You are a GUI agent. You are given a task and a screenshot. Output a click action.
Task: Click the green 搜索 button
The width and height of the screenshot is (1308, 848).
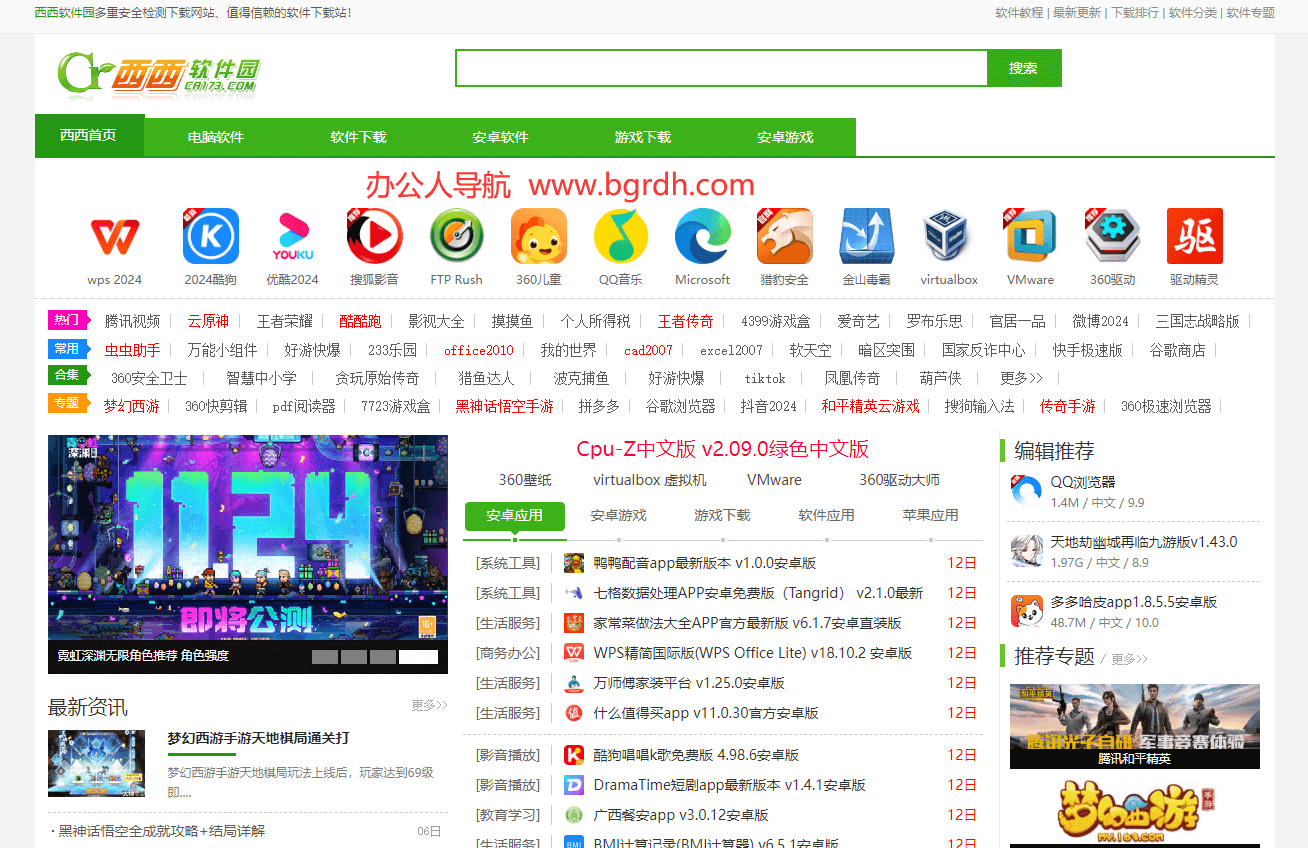point(1023,68)
